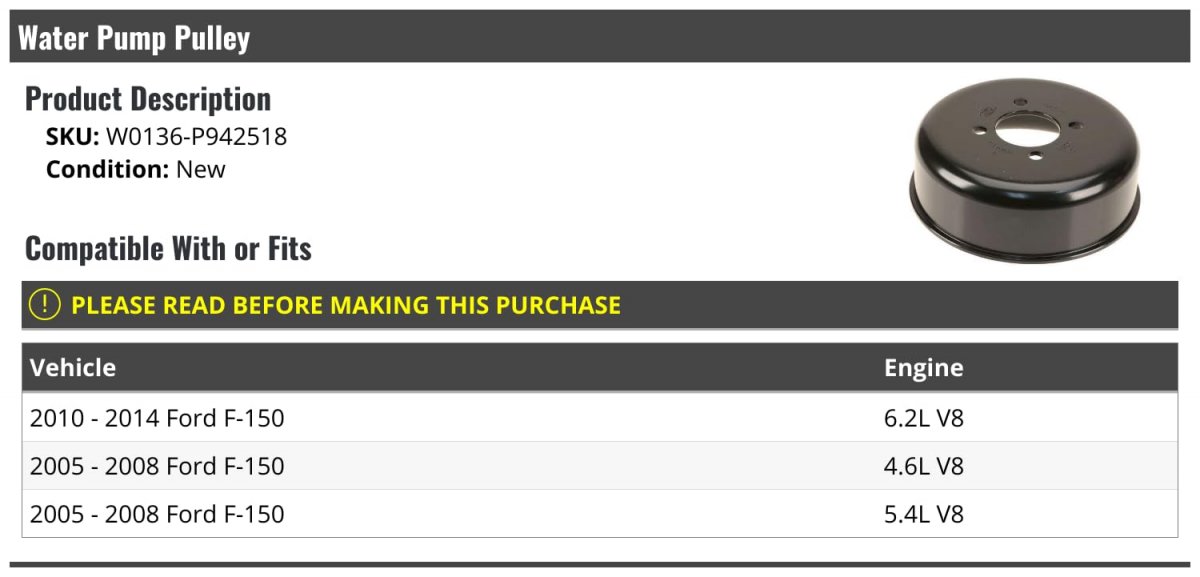Screen dimensions: 1200x577
Task: Select the vehicle cell in the 4.6L V8 row
Action: pos(157,466)
